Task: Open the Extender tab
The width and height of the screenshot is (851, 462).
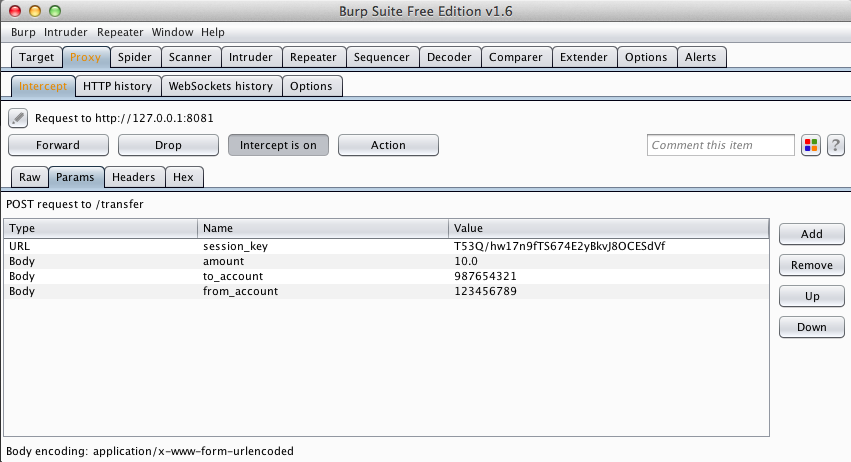Action: [583, 57]
